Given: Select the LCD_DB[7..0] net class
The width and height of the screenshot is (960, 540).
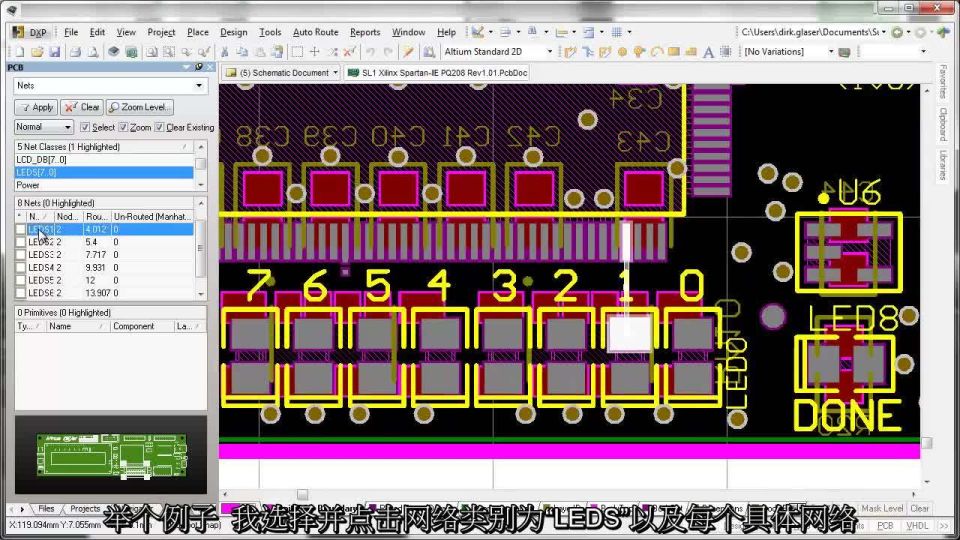Looking at the screenshot, I should 104,160.
